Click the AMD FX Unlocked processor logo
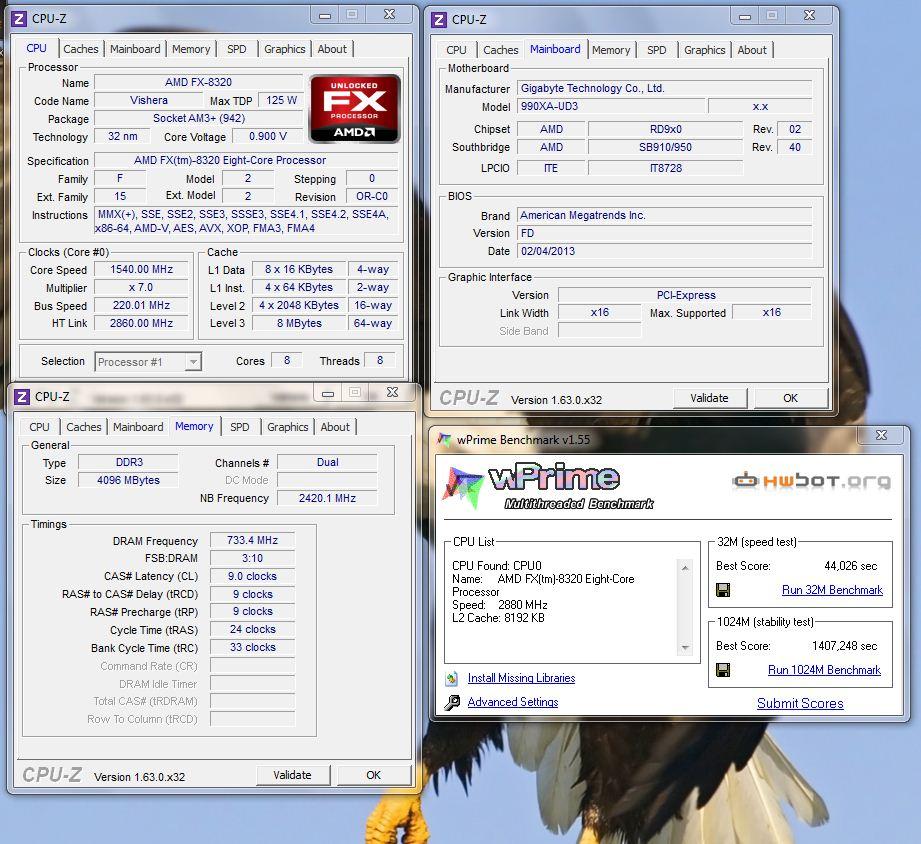921x844 pixels. pyautogui.click(x=355, y=109)
